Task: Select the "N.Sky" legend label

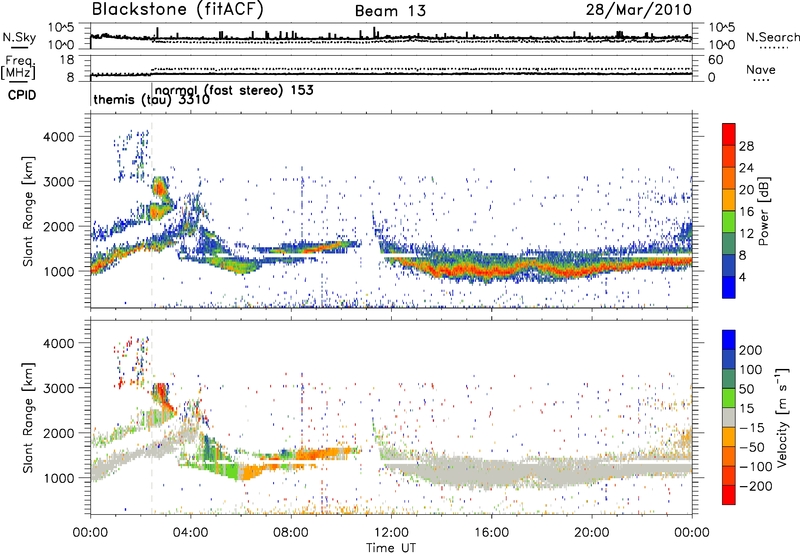Action: coord(19,37)
